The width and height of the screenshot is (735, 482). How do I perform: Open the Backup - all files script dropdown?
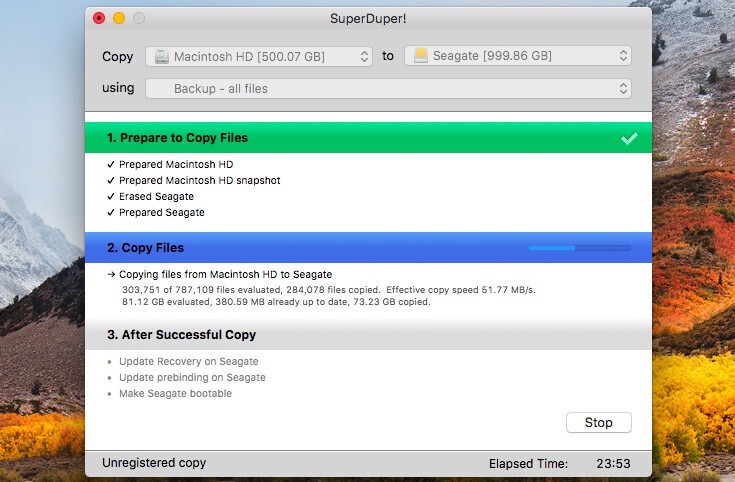click(x=388, y=89)
